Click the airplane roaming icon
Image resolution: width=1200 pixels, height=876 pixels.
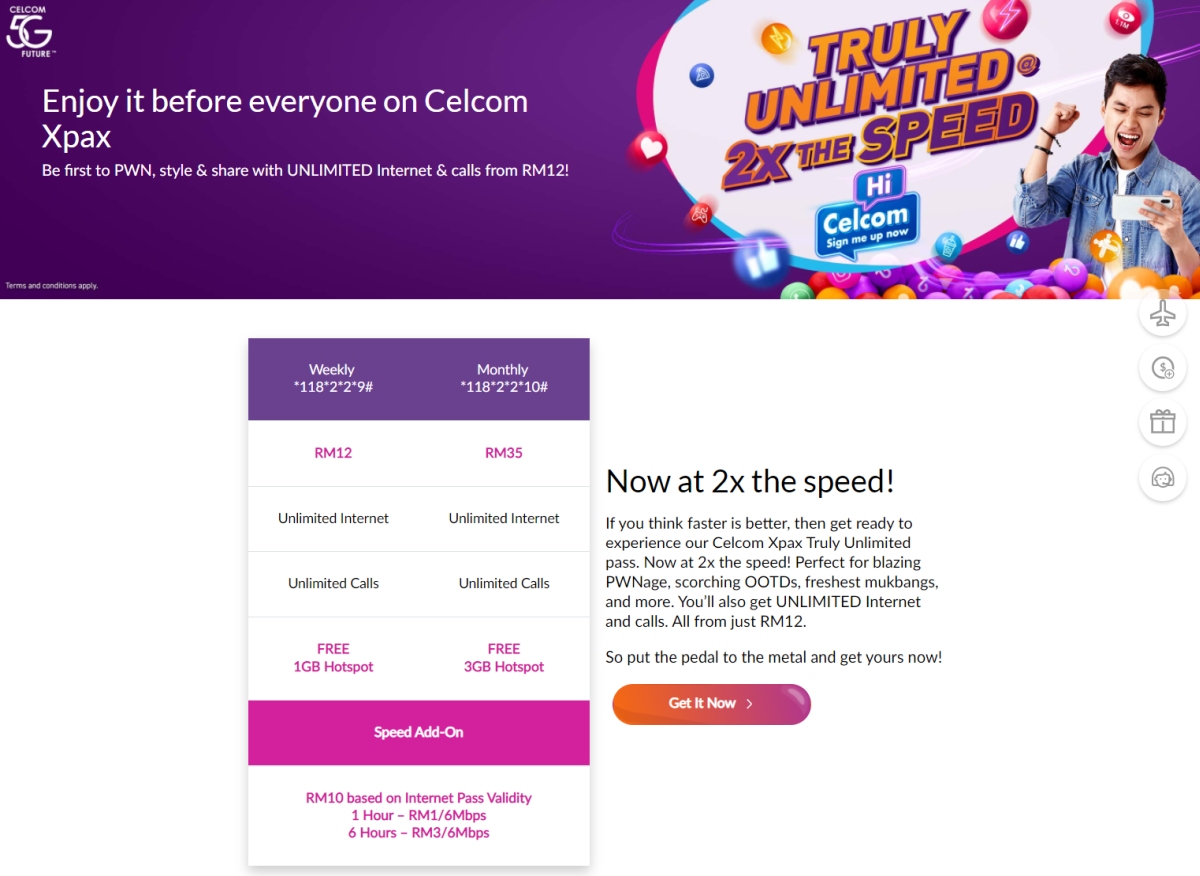[1162, 315]
